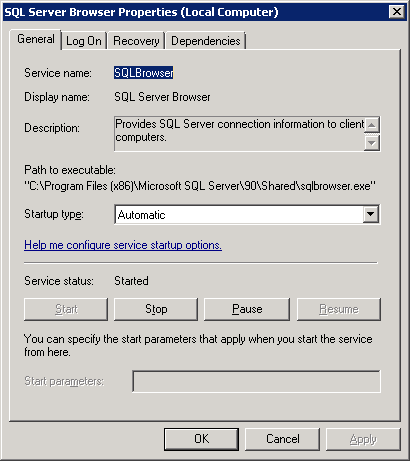Click the description scroll down arrow
This screenshot has width=410, height=461.
(372, 143)
